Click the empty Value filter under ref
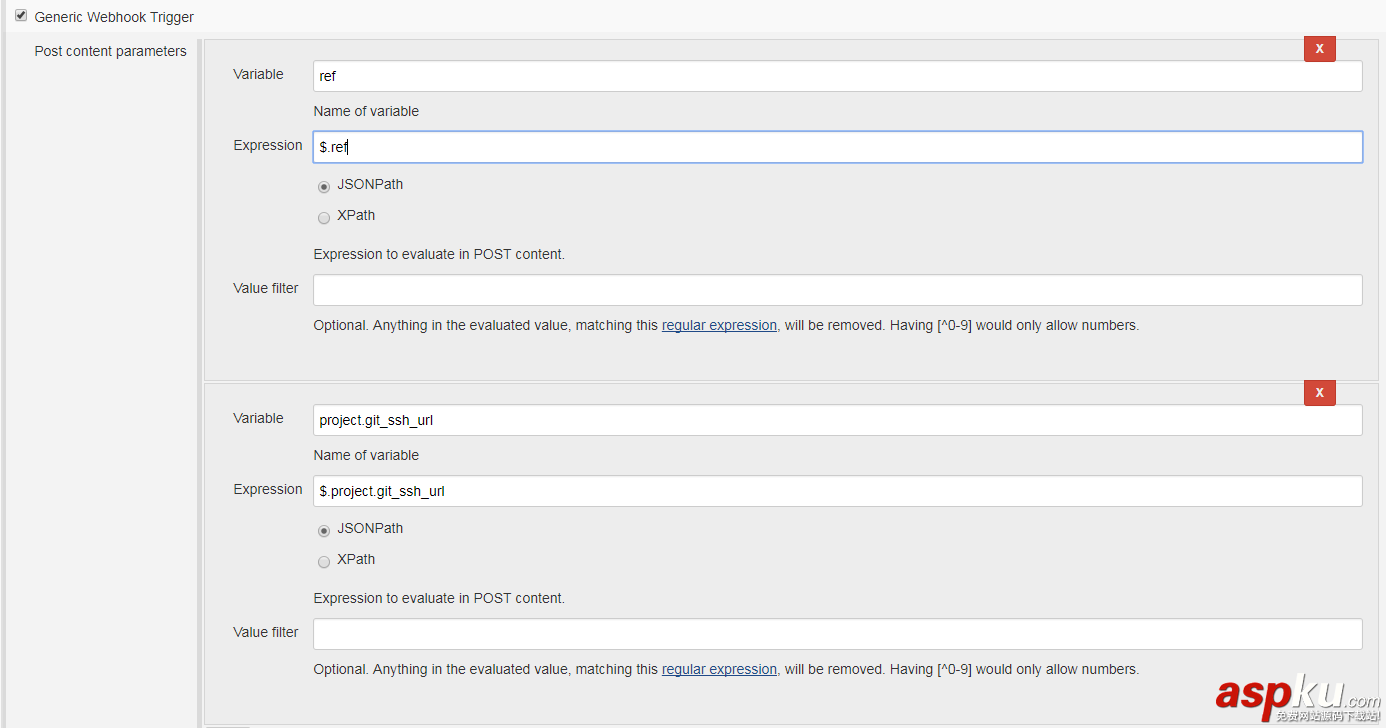1386x728 pixels. pos(836,290)
